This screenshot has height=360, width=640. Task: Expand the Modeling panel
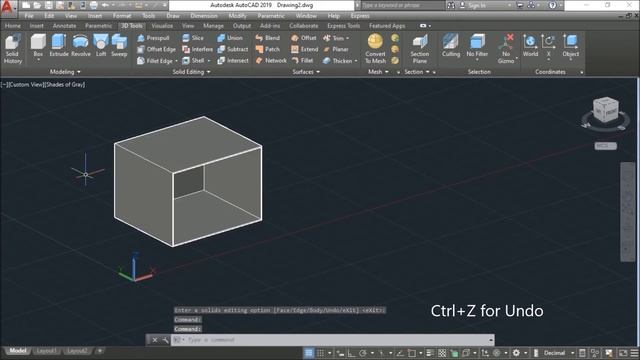tap(65, 72)
